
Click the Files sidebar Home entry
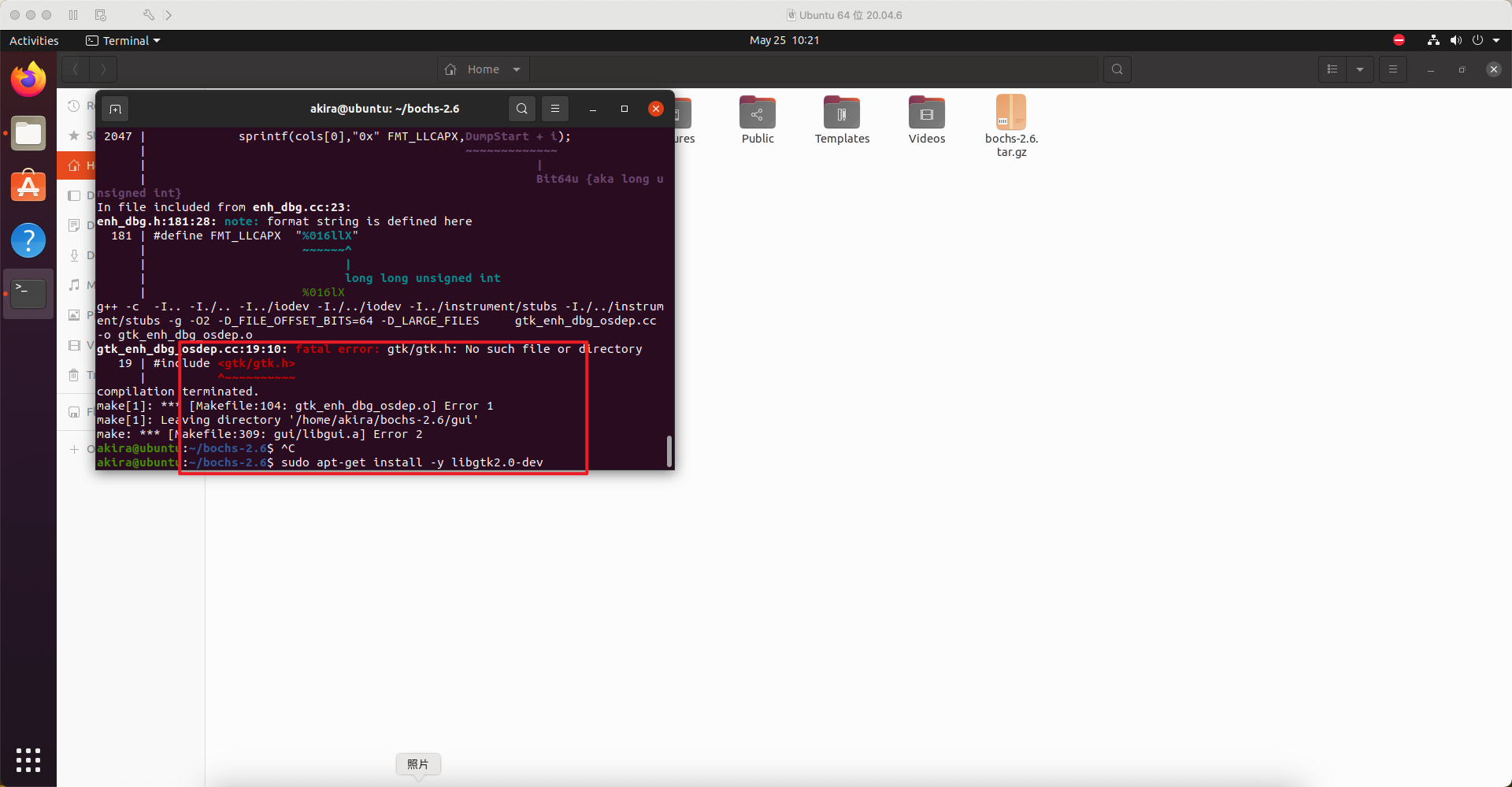pyautogui.click(x=76, y=165)
